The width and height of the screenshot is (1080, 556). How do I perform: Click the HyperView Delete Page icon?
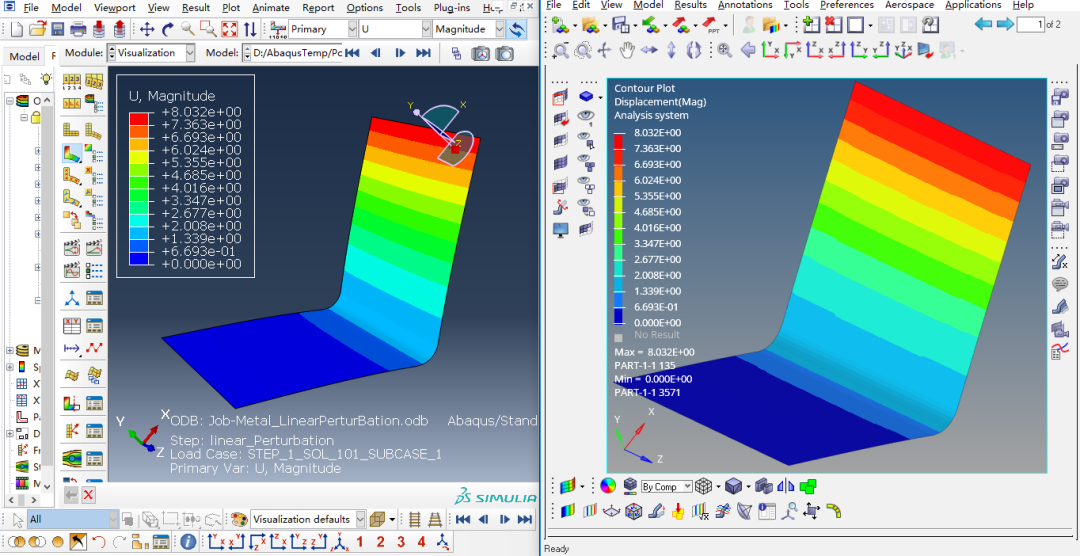(x=833, y=25)
